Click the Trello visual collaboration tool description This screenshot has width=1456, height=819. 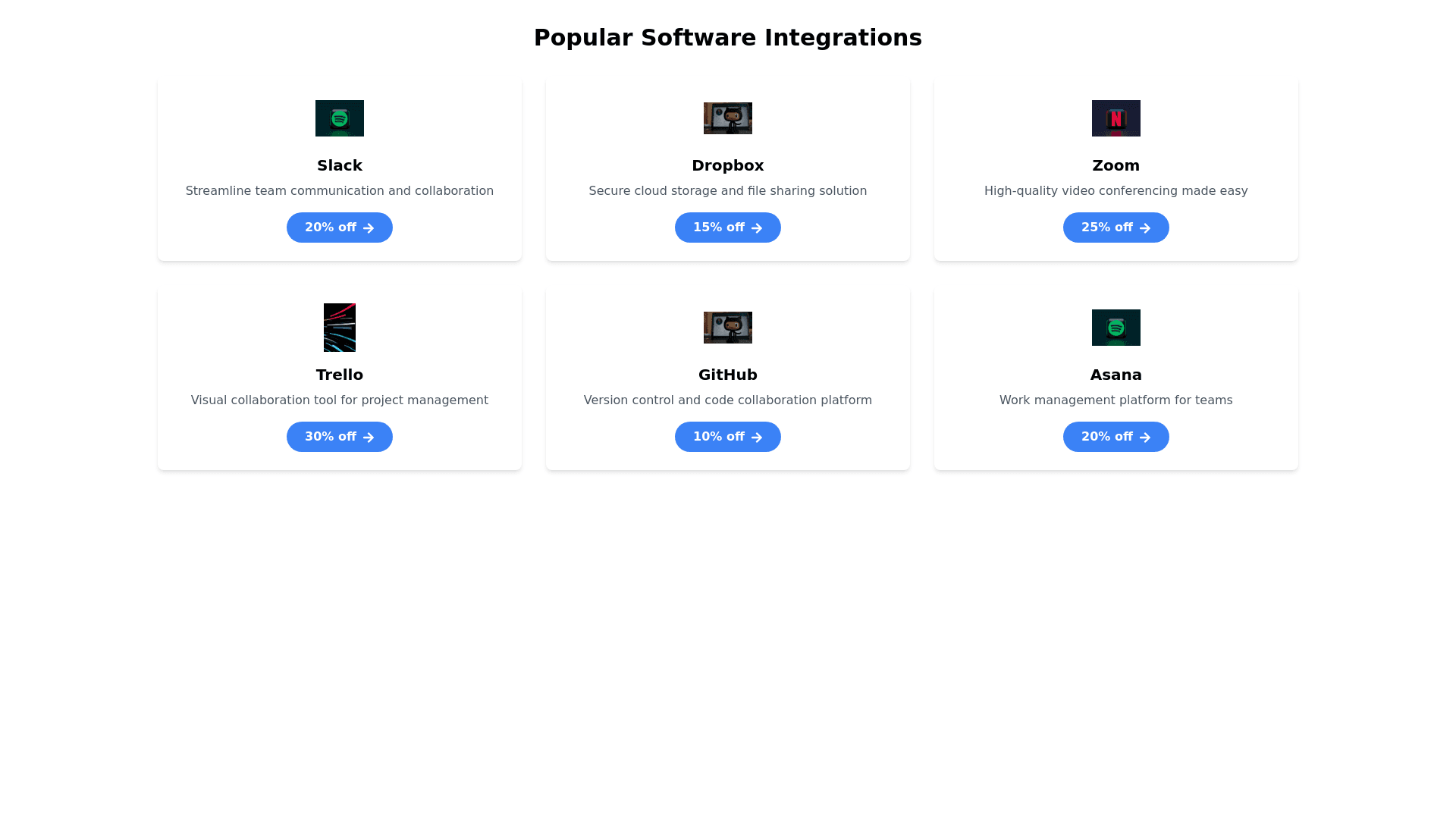tap(339, 400)
